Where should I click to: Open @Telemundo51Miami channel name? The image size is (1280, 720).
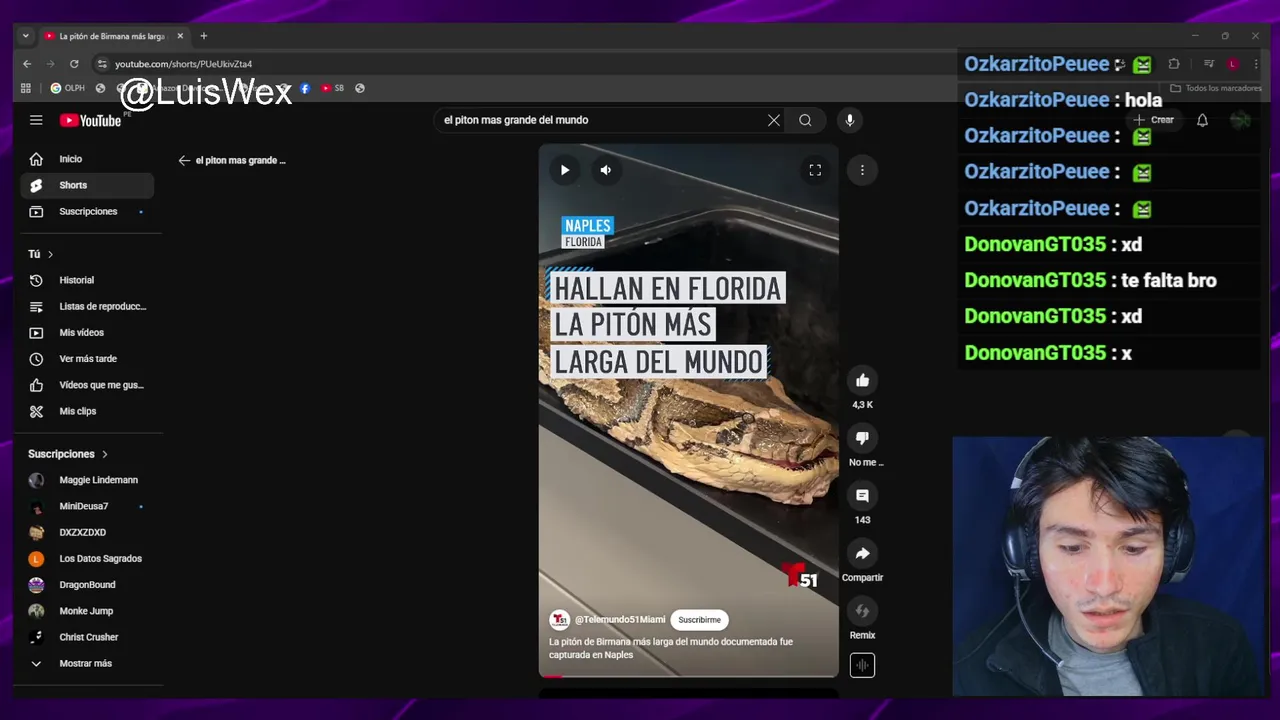click(x=620, y=620)
